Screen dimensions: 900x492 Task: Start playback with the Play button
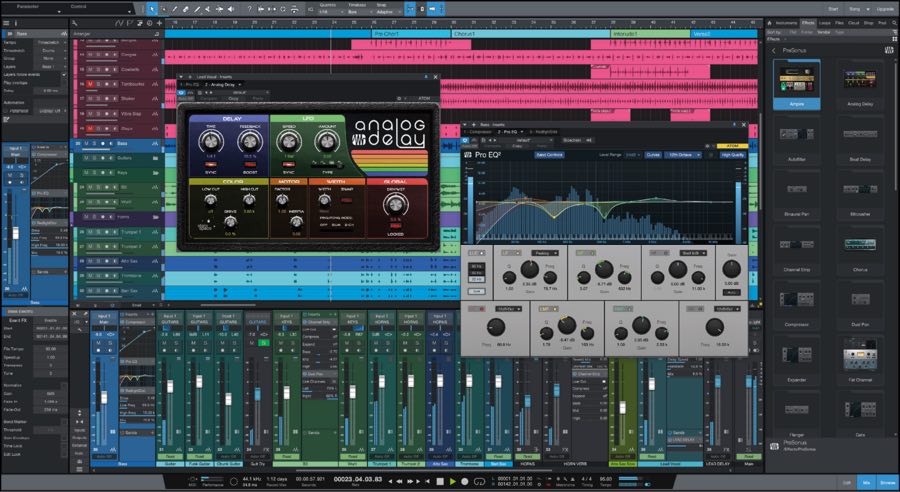click(x=452, y=481)
